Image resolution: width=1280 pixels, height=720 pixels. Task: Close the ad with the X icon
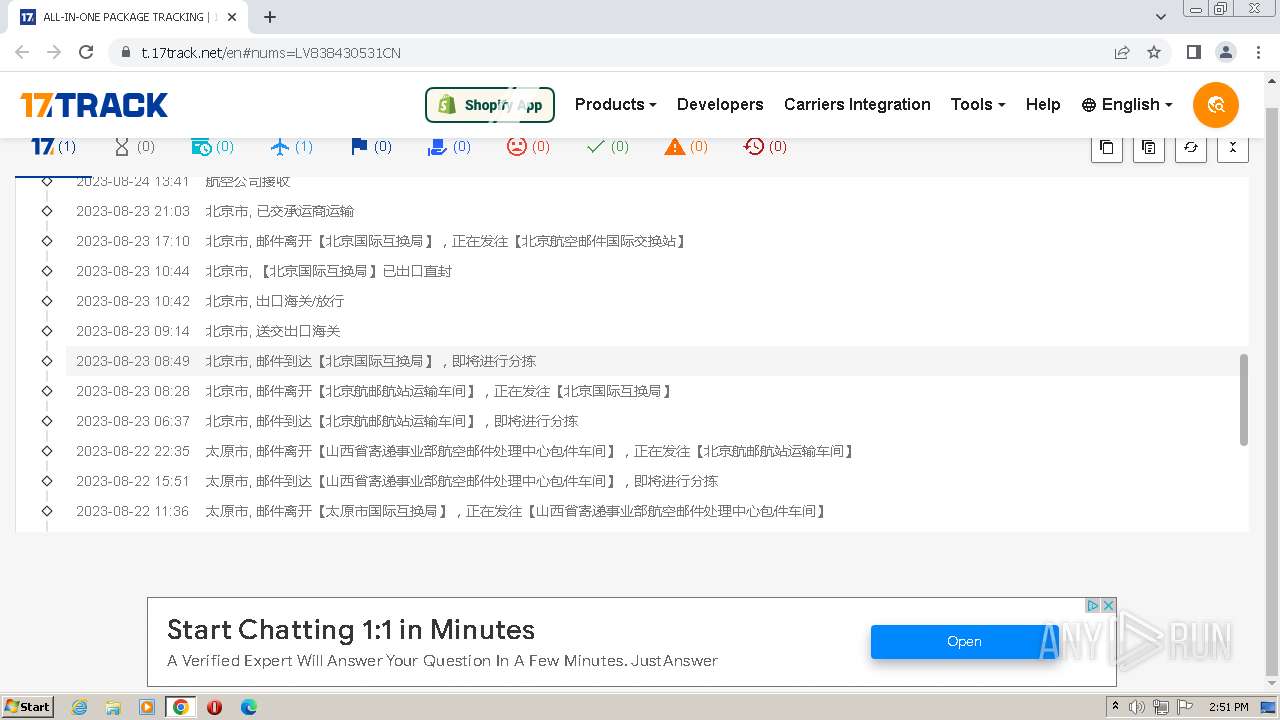pyautogui.click(x=1108, y=606)
